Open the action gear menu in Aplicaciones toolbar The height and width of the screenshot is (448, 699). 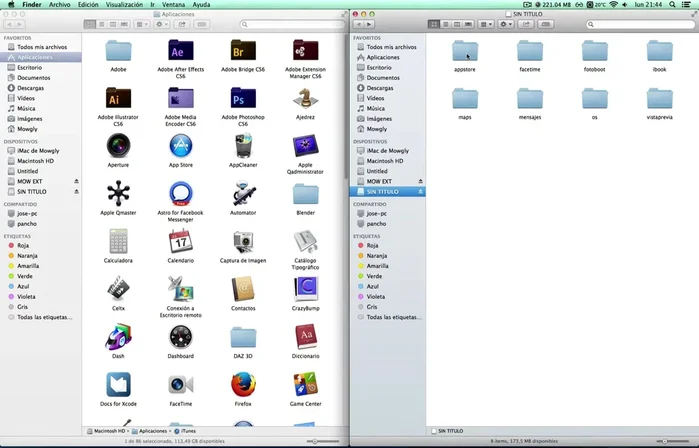[161, 24]
